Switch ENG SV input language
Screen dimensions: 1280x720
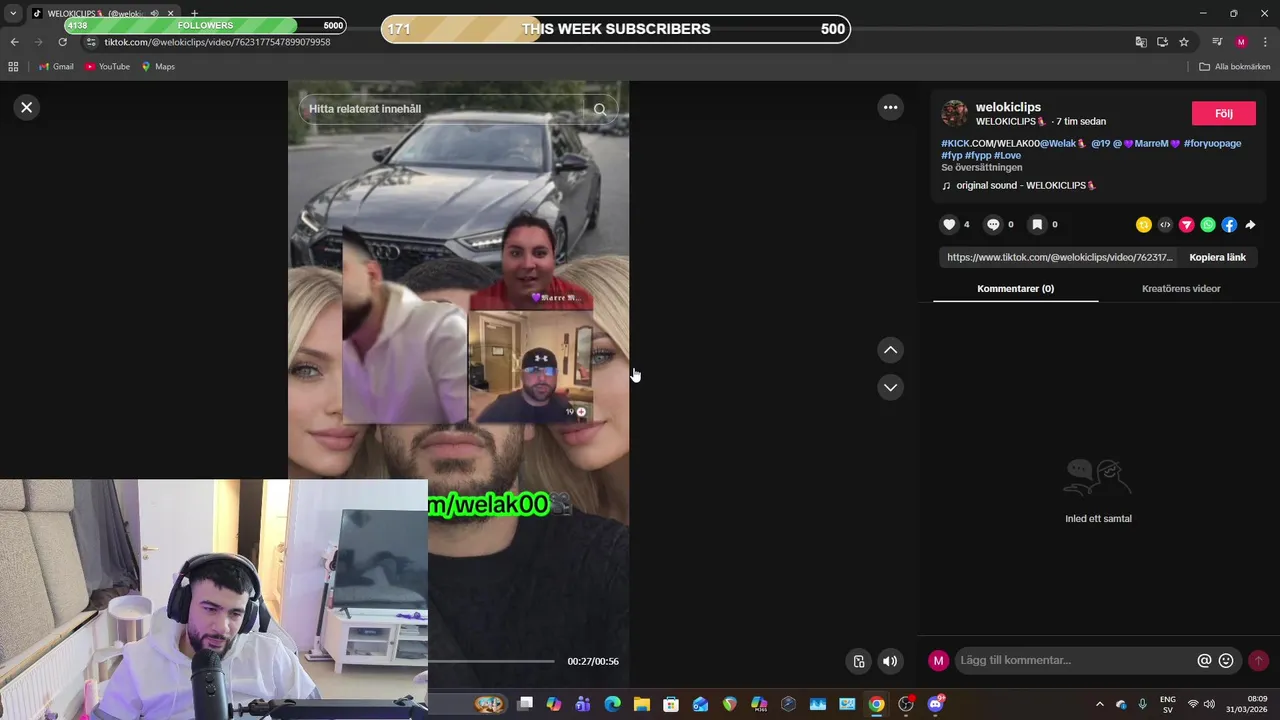pos(1167,704)
